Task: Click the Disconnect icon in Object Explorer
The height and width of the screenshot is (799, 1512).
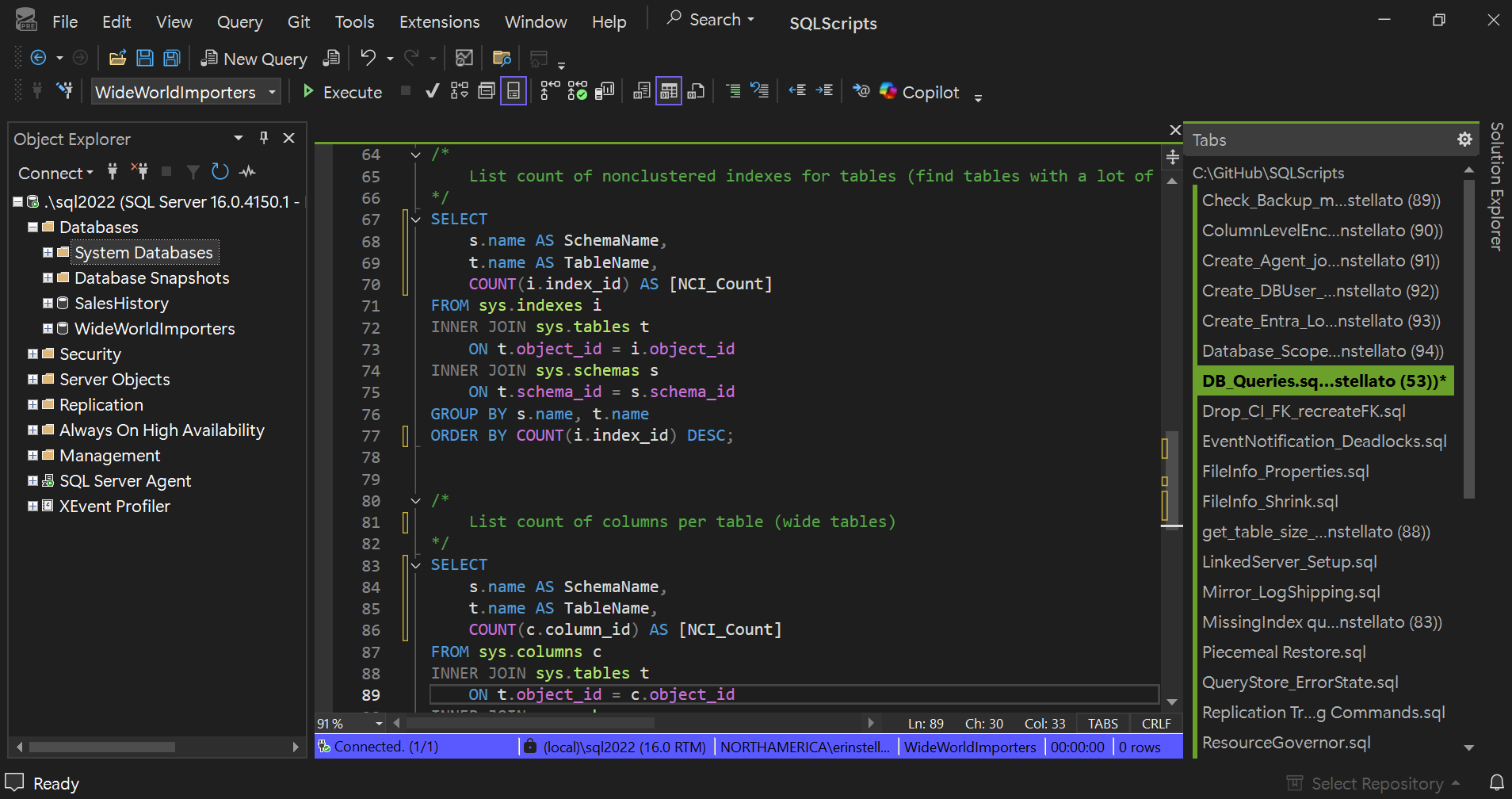Action: click(x=139, y=172)
